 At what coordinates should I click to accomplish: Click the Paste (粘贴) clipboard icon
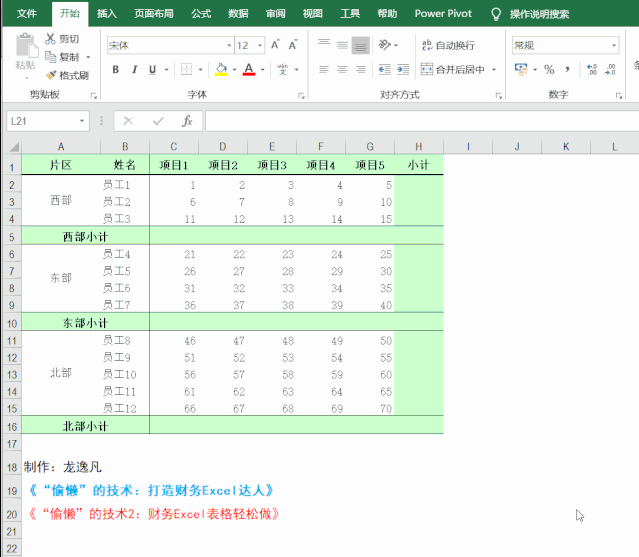point(26,46)
